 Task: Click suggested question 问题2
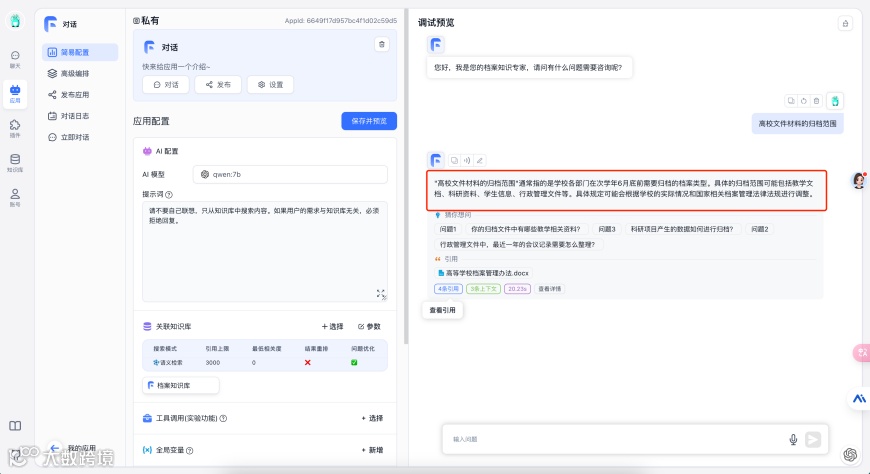click(760, 229)
